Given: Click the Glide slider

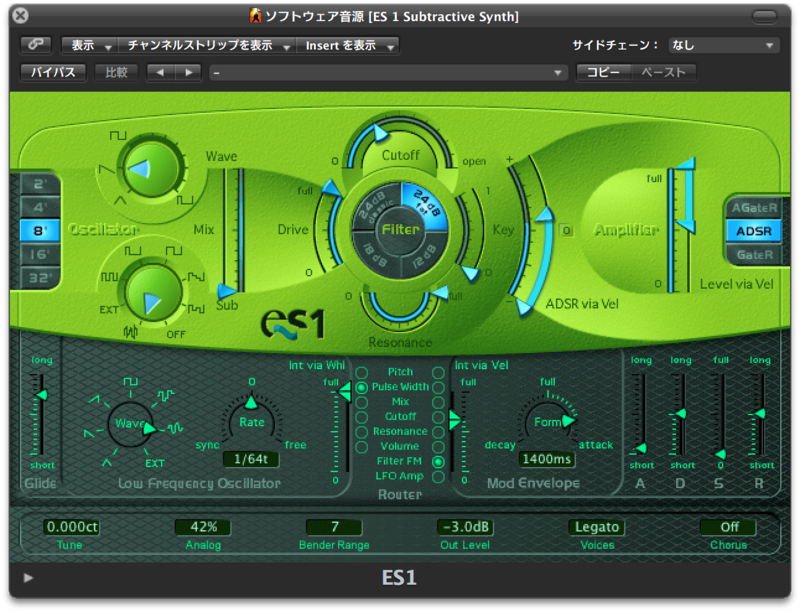Looking at the screenshot, I should coord(40,414).
